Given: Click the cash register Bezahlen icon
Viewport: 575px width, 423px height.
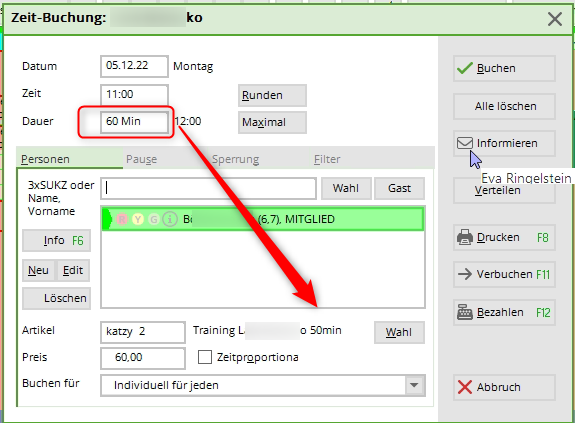Looking at the screenshot, I should pyautogui.click(x=465, y=312).
